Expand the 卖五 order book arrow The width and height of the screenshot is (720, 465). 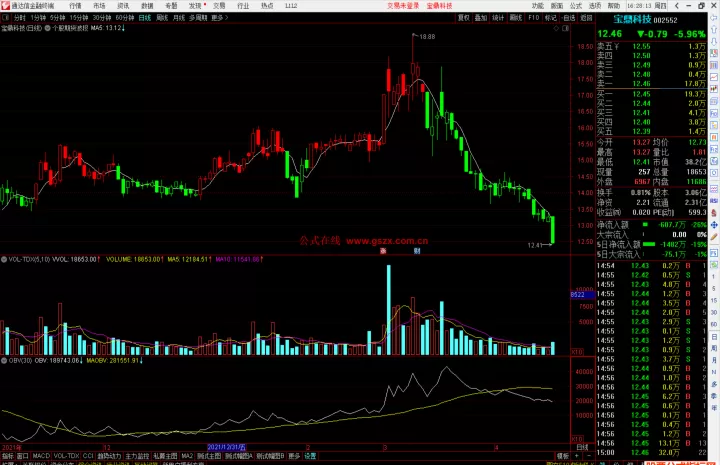pyautogui.click(x=617, y=46)
